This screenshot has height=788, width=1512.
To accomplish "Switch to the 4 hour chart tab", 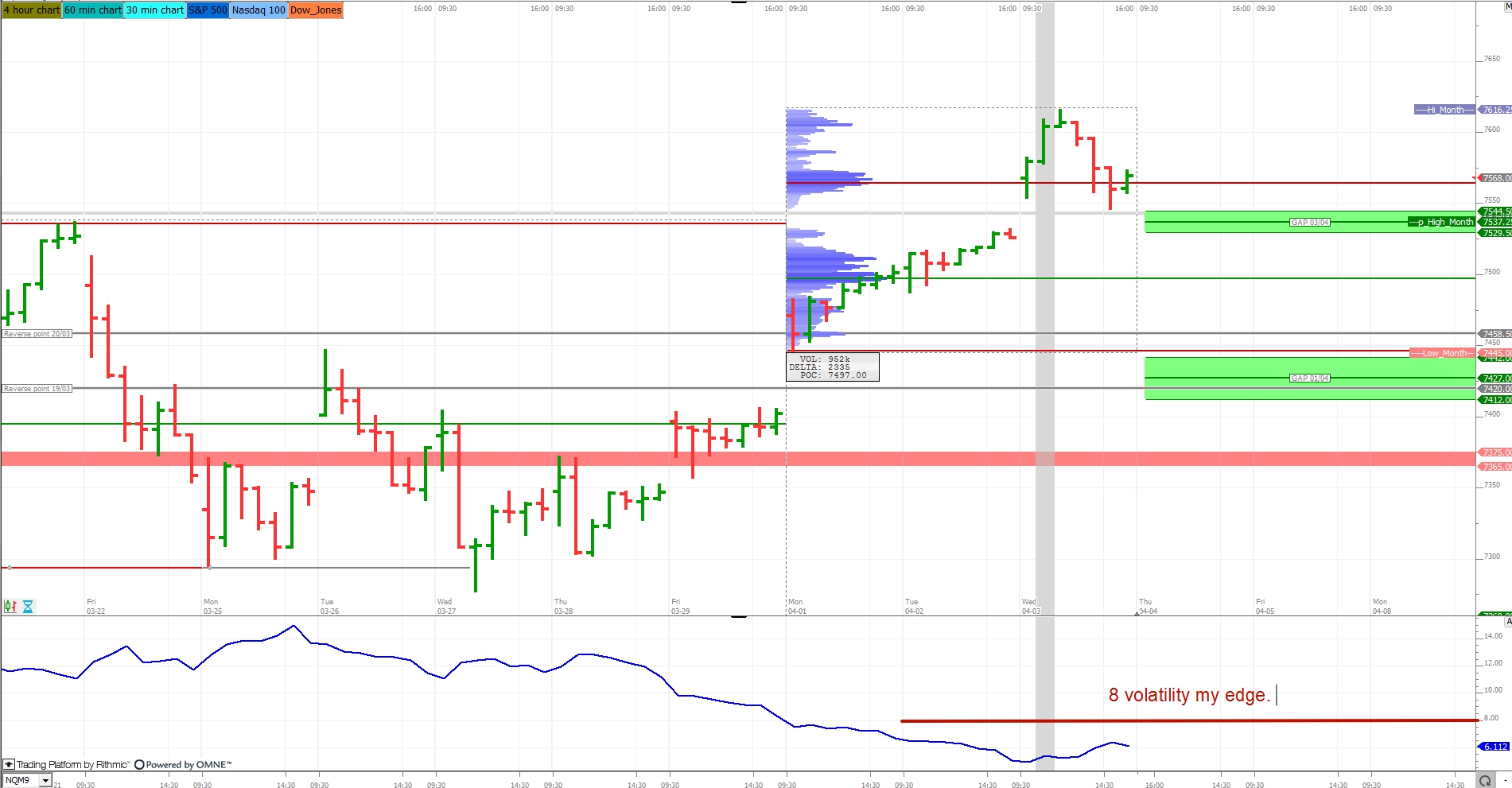I will pyautogui.click(x=32, y=10).
